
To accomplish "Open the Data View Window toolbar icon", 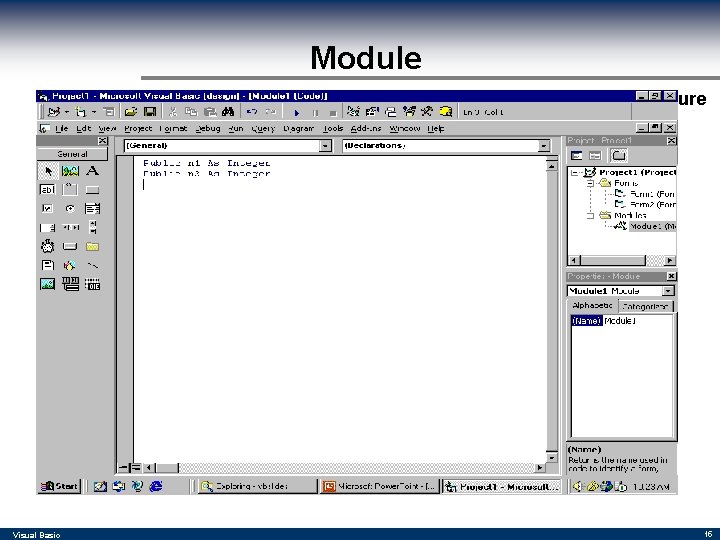I will (x=446, y=112).
